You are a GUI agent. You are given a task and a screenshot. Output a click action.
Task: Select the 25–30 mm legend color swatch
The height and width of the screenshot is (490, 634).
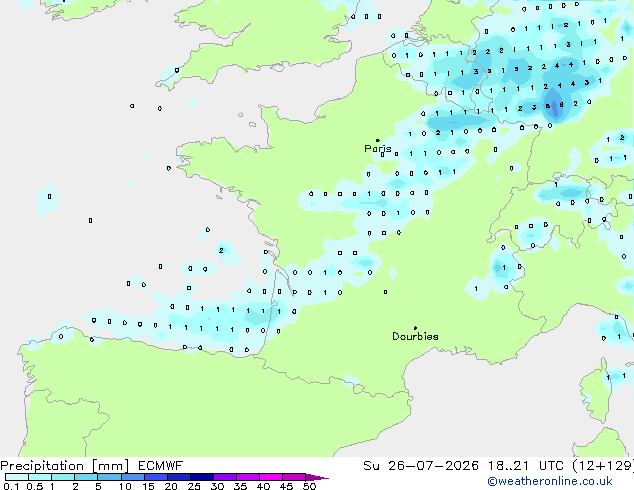201,477
